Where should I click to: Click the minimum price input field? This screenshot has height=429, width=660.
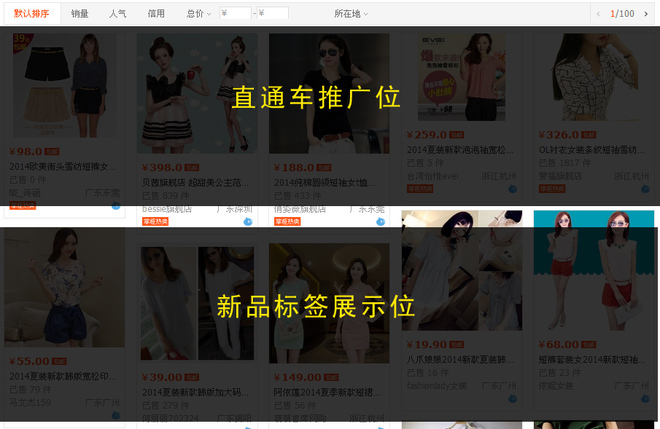[235, 13]
